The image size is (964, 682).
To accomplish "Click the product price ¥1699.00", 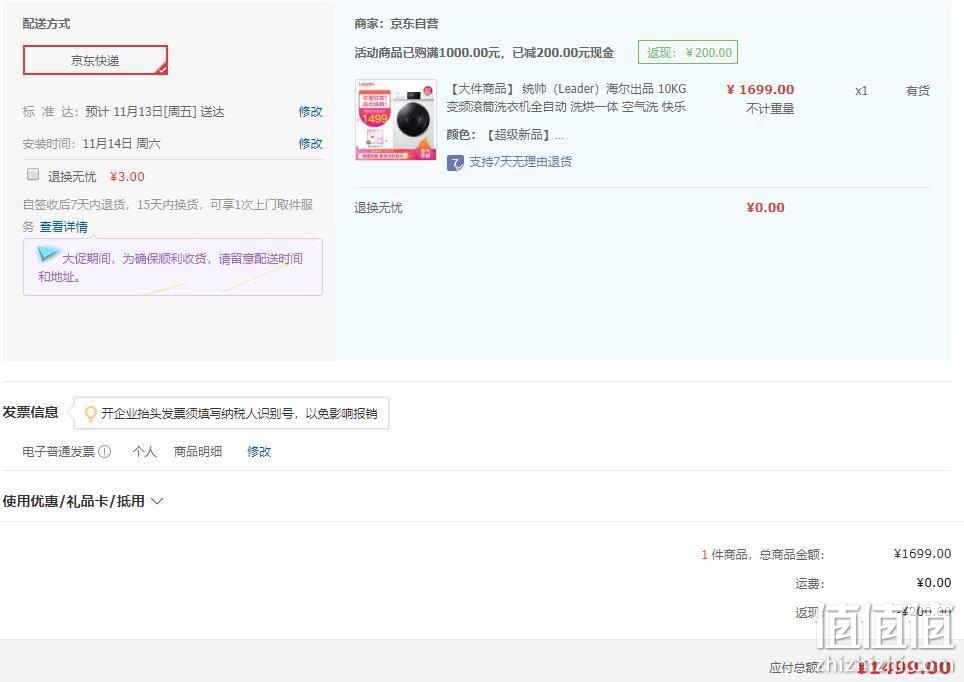I will [761, 90].
